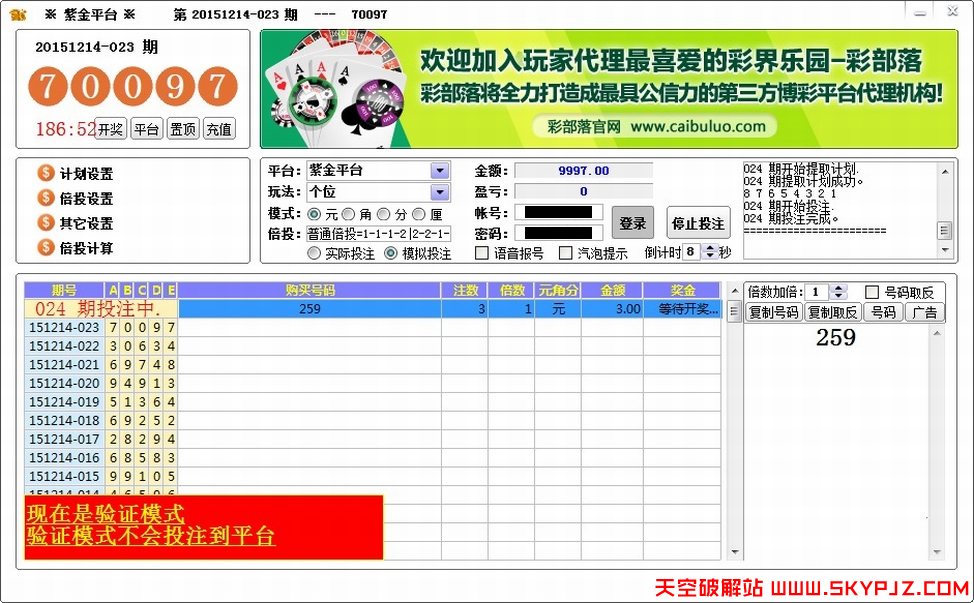Open 其它设置 using its dollar icon

[x=45, y=220]
